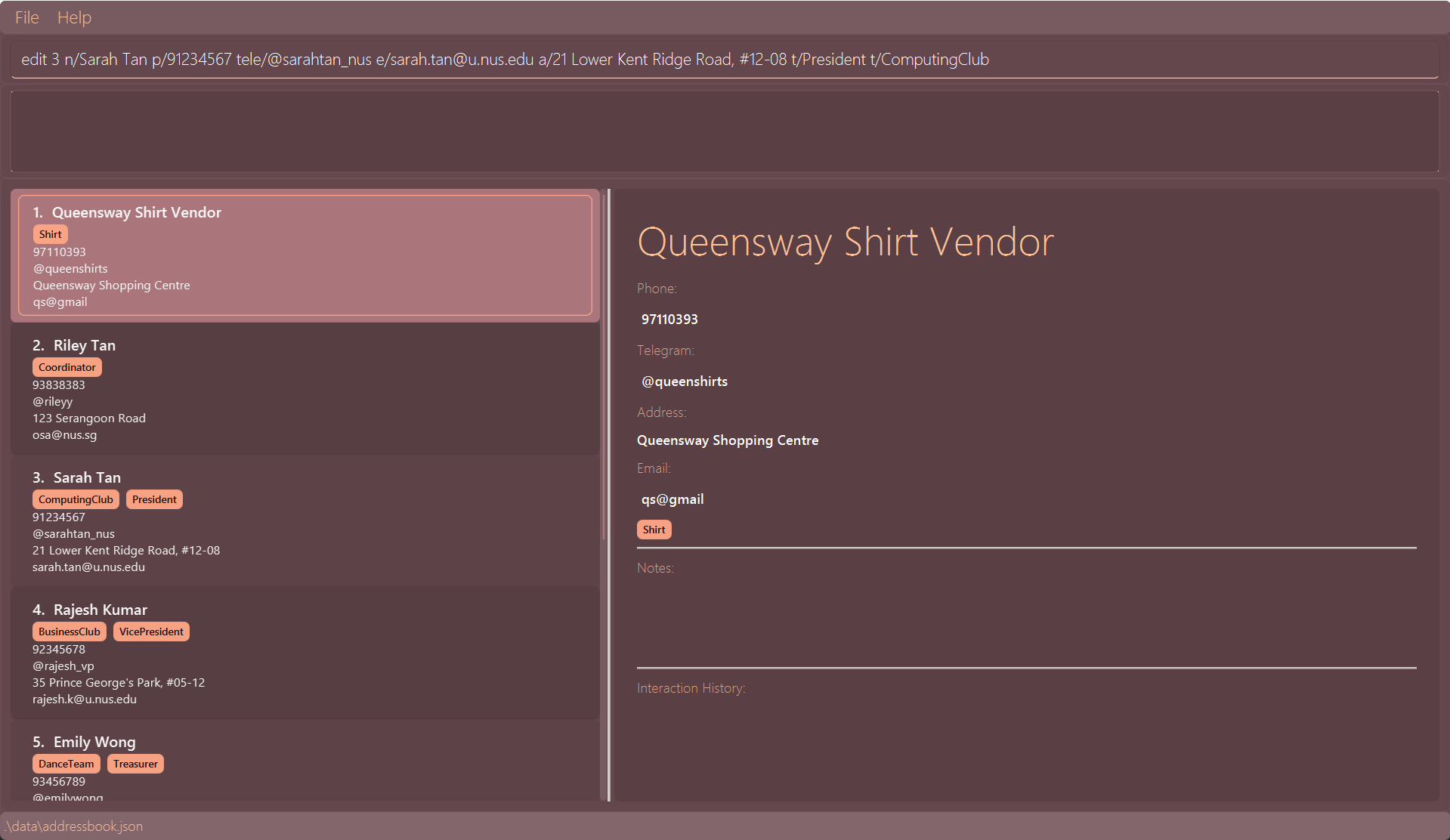Open the File menu
This screenshot has width=1450, height=840.
[x=26, y=17]
